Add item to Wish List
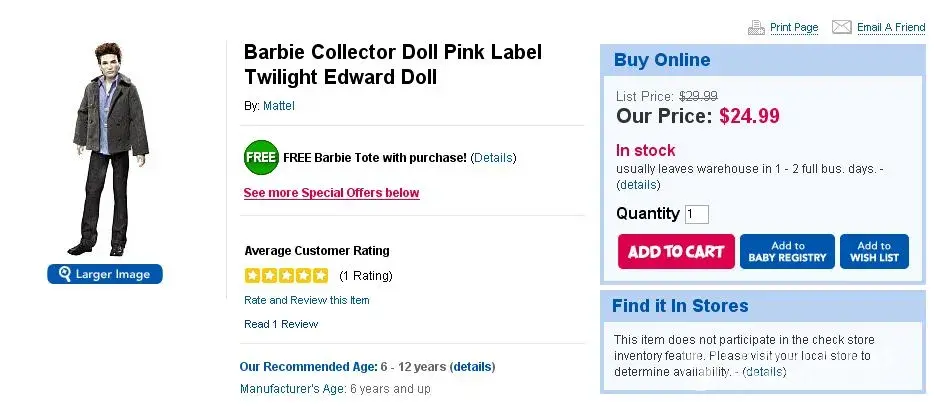 point(874,252)
